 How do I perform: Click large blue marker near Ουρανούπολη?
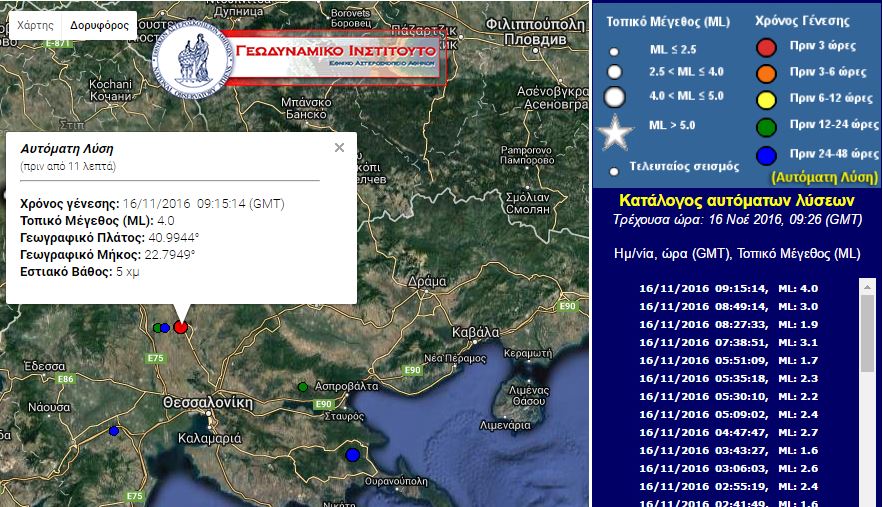[352, 455]
